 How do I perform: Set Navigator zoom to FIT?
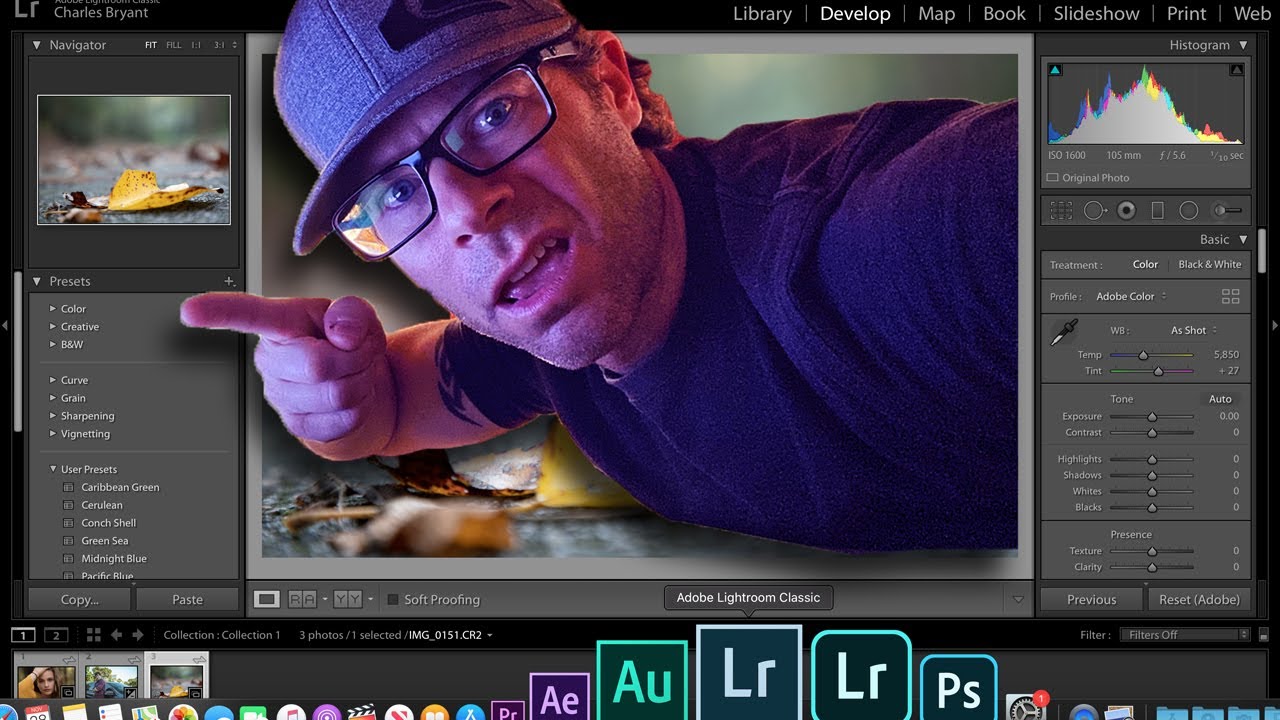click(151, 45)
